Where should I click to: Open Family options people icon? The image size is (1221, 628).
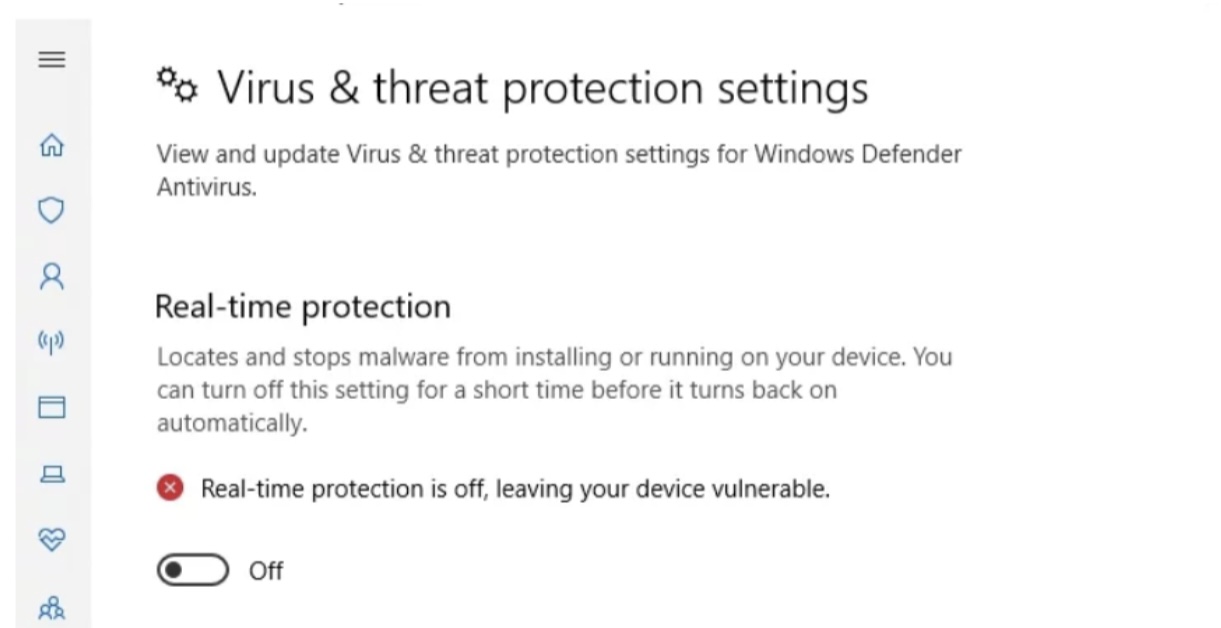(51, 607)
